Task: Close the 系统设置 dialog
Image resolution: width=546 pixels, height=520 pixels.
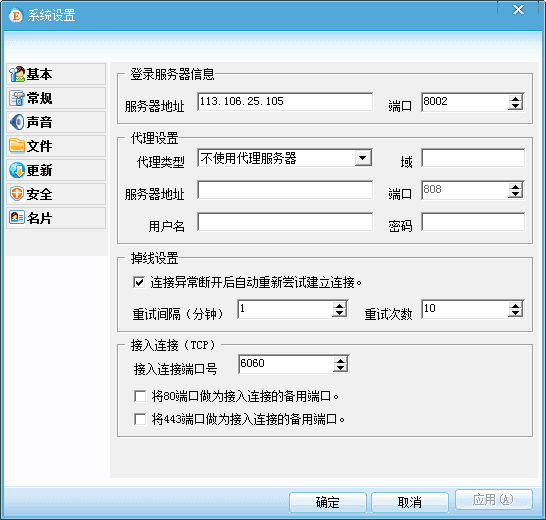Action: click(x=518, y=10)
